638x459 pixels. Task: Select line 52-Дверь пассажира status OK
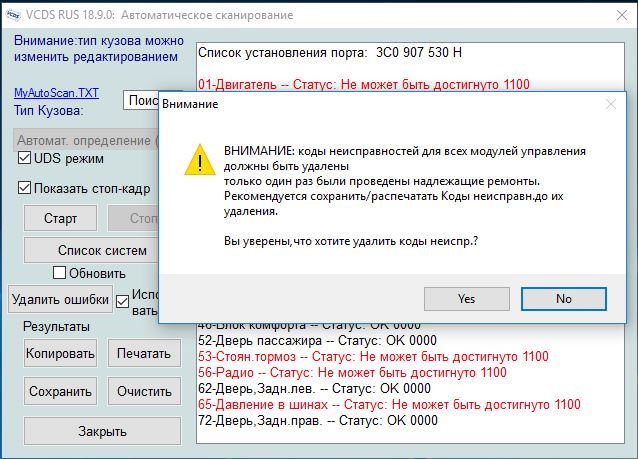click(x=317, y=340)
